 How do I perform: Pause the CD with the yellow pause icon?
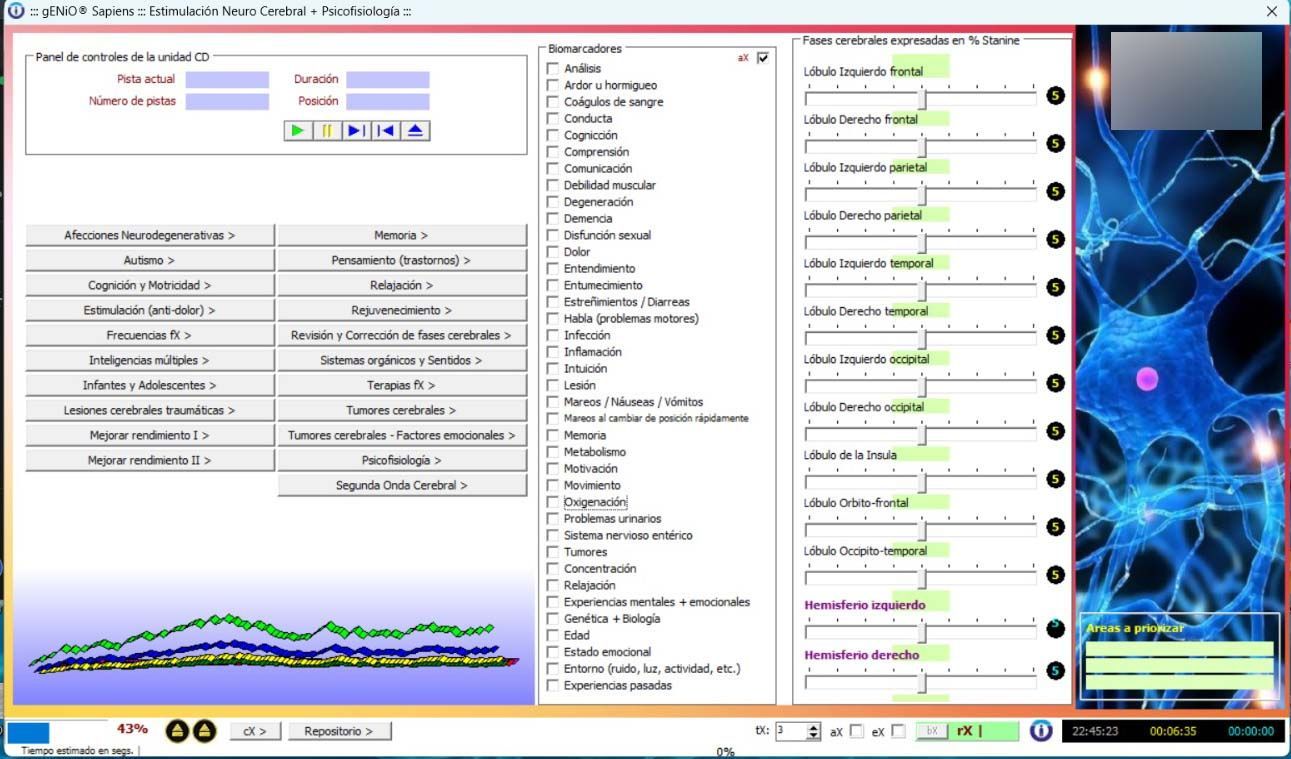327,131
